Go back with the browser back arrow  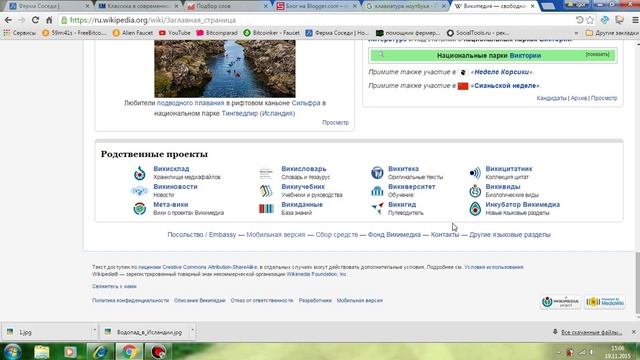point(8,20)
